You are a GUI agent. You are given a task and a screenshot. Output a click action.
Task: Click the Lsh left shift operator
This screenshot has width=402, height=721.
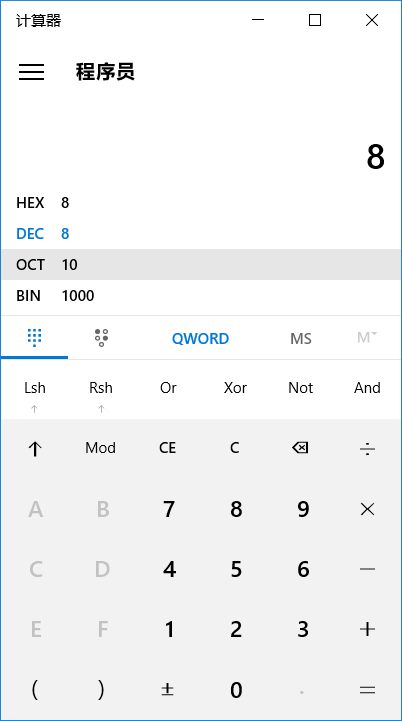[34, 389]
